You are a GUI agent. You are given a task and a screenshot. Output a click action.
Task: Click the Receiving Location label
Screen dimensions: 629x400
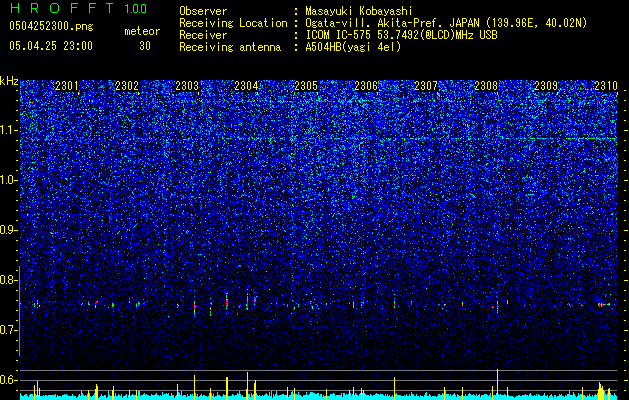pos(233,23)
